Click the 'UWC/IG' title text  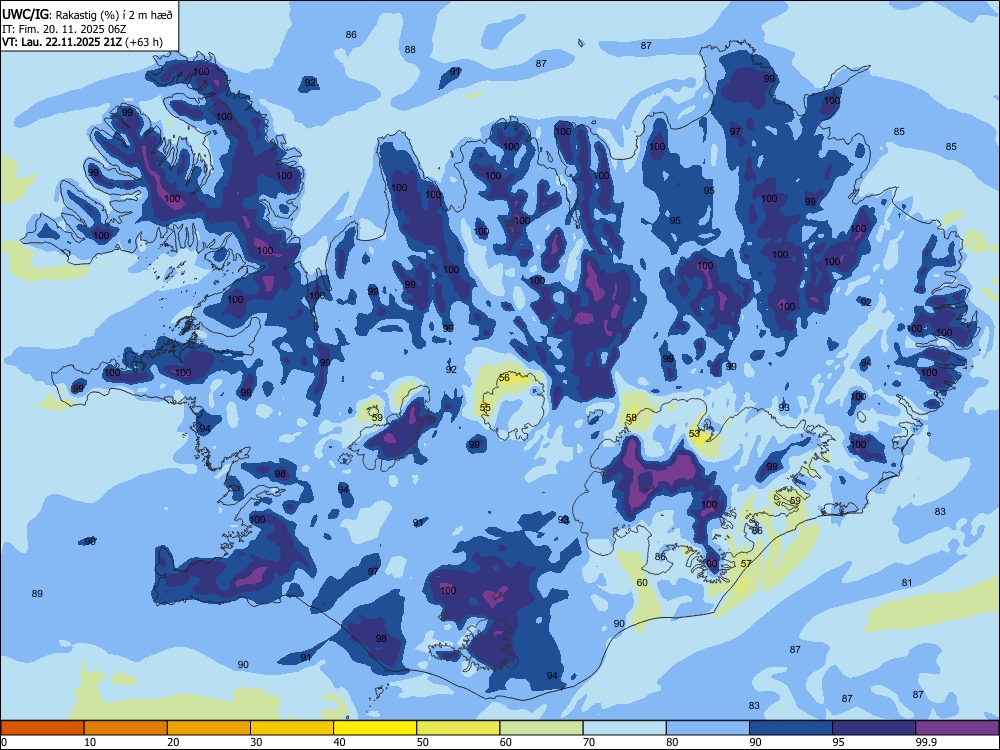point(25,15)
